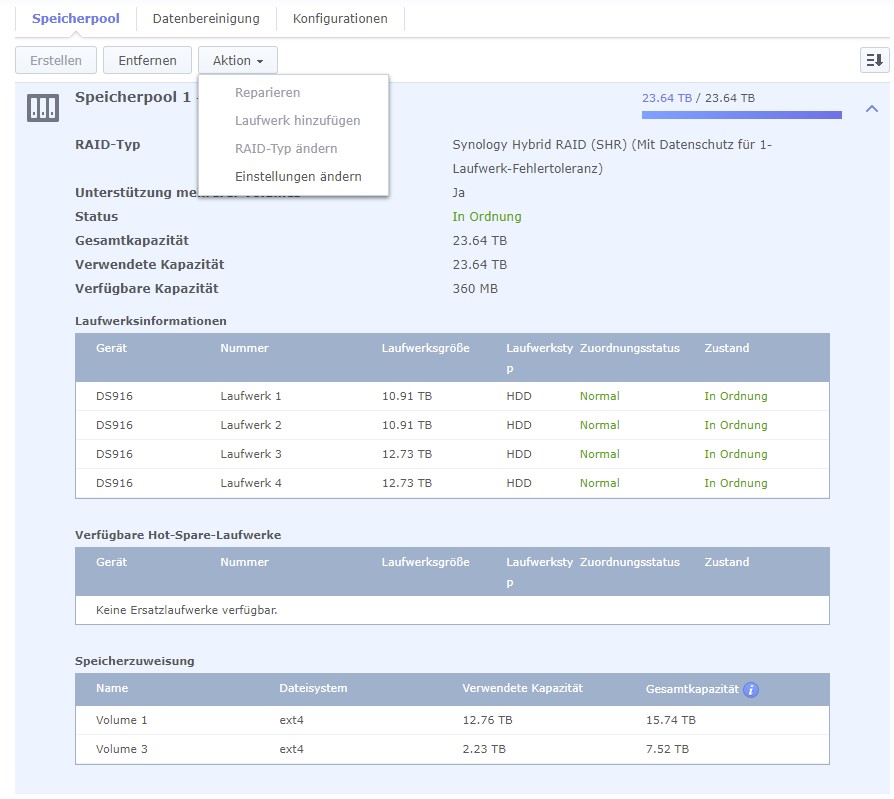Viewport: 894px width, 799px height.
Task: Select the Laufwerk 4 table row
Action: tap(452, 483)
